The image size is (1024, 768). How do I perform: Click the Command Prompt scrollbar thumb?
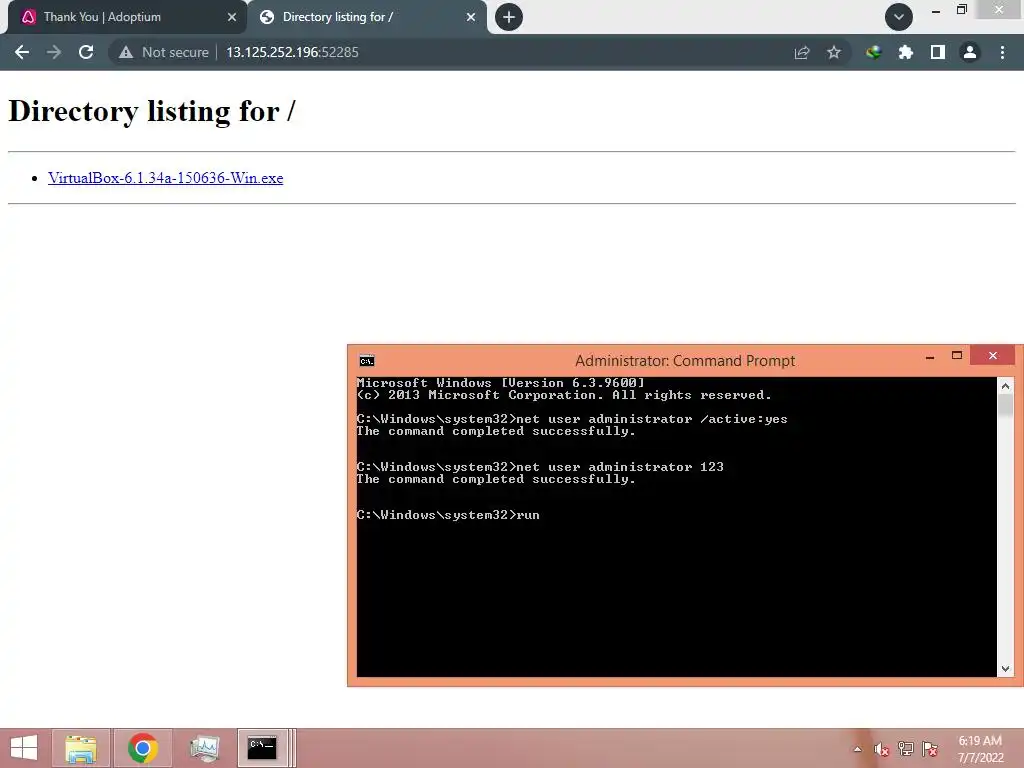coord(1005,406)
